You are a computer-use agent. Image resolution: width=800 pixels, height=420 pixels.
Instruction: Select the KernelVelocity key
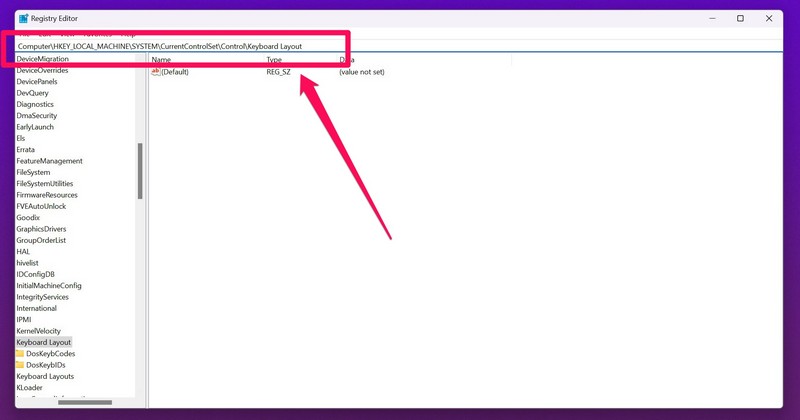point(38,331)
